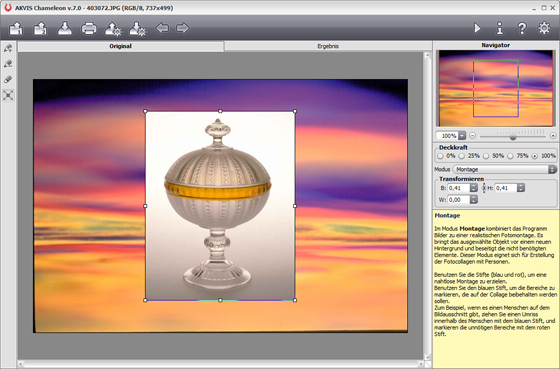Zoom in with the round button right of slider
Screen dimensions: 560x369
(553, 136)
